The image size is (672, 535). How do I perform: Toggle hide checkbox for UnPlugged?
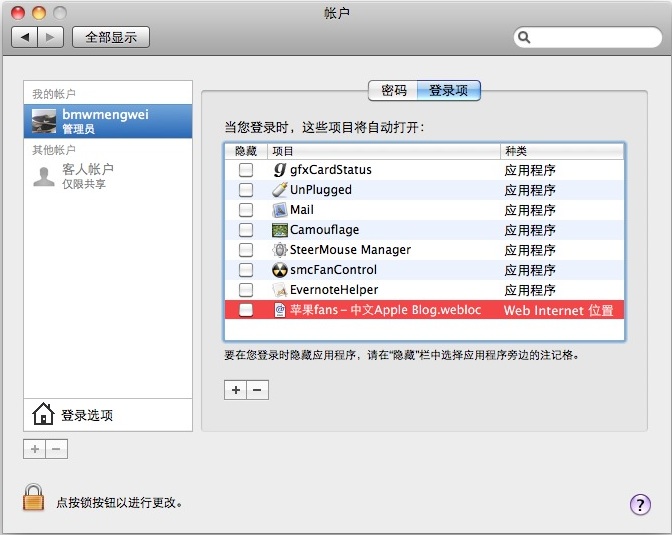[x=246, y=189]
